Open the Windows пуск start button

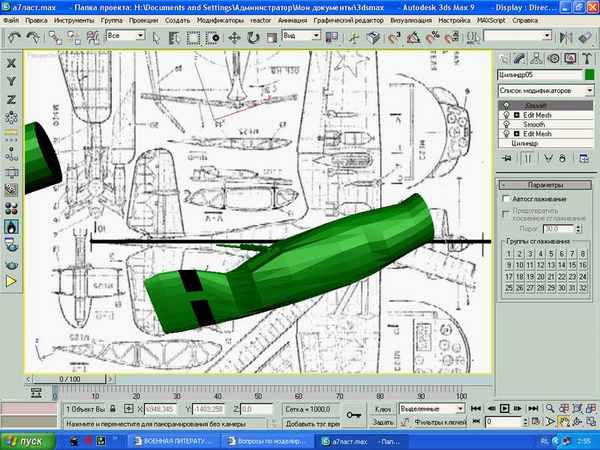click(28, 441)
